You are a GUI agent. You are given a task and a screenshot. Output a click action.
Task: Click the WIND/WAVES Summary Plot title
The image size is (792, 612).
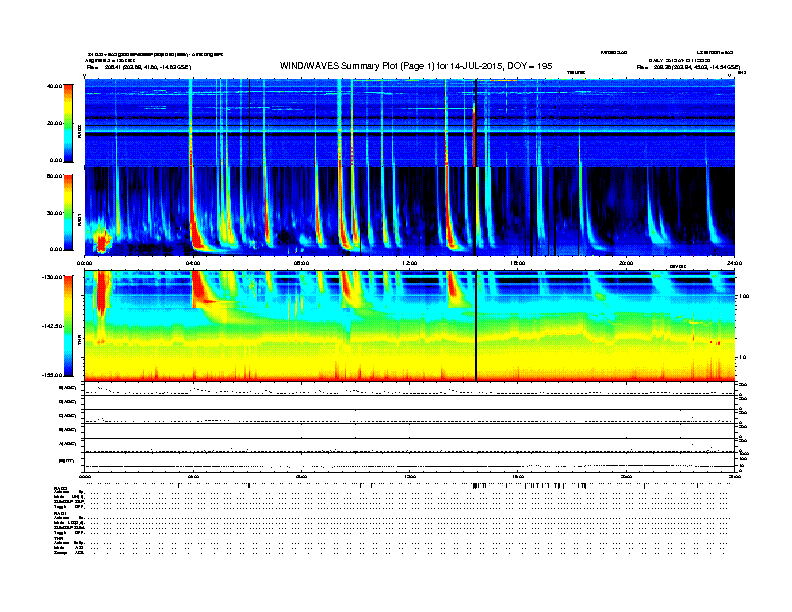click(x=416, y=66)
